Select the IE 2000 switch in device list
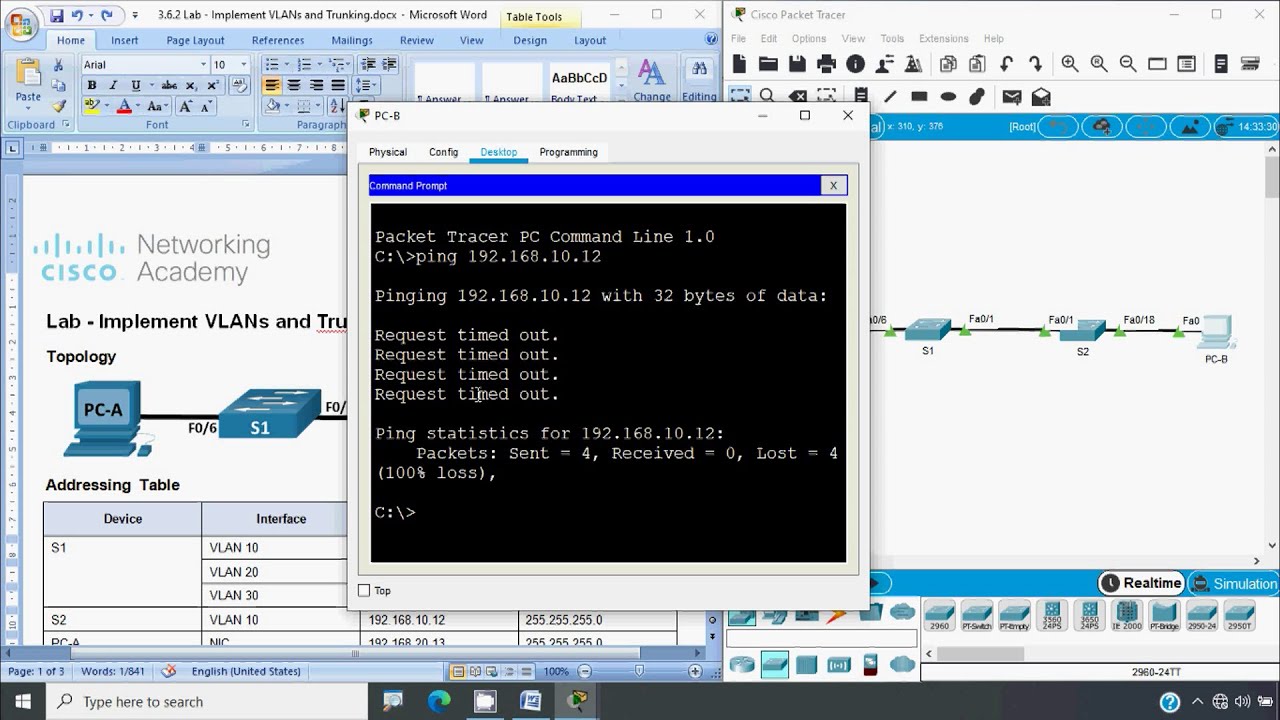Image resolution: width=1280 pixels, height=720 pixels. pos(1126,616)
